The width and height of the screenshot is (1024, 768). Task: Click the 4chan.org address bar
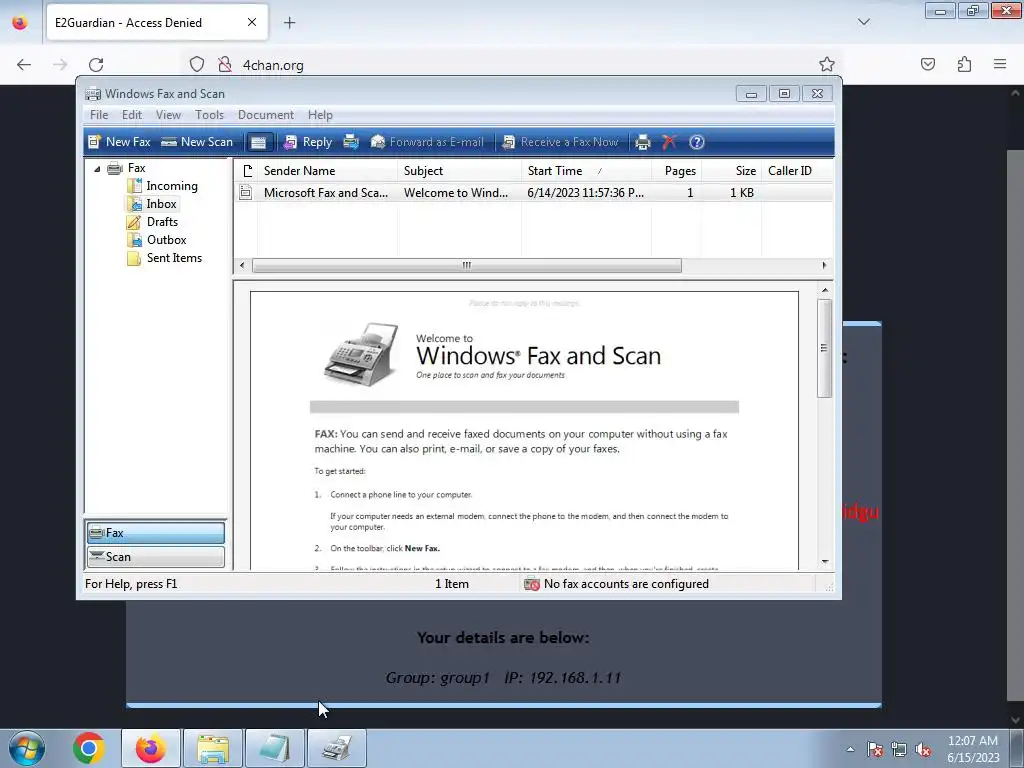[509, 65]
